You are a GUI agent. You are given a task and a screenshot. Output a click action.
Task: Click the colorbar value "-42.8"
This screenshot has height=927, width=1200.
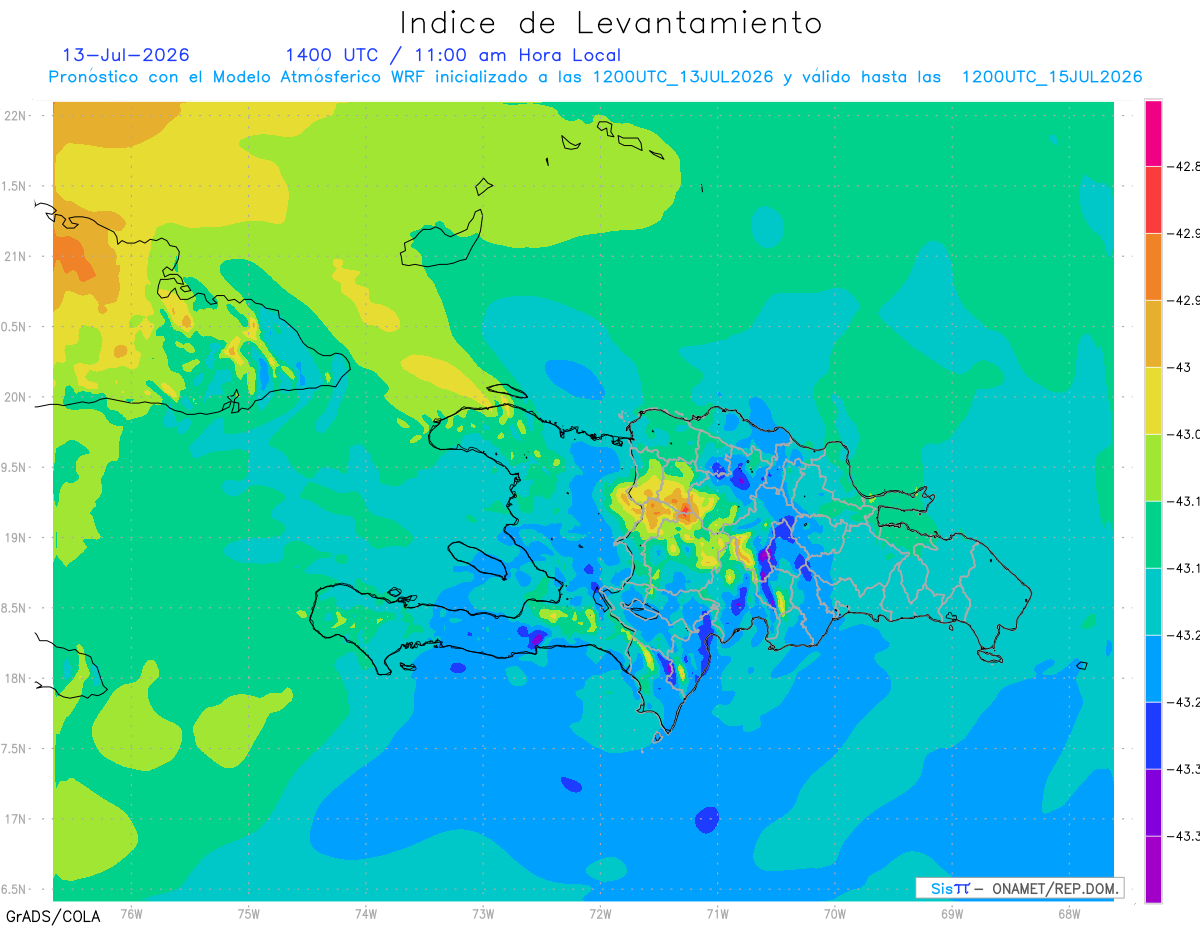point(1185,166)
